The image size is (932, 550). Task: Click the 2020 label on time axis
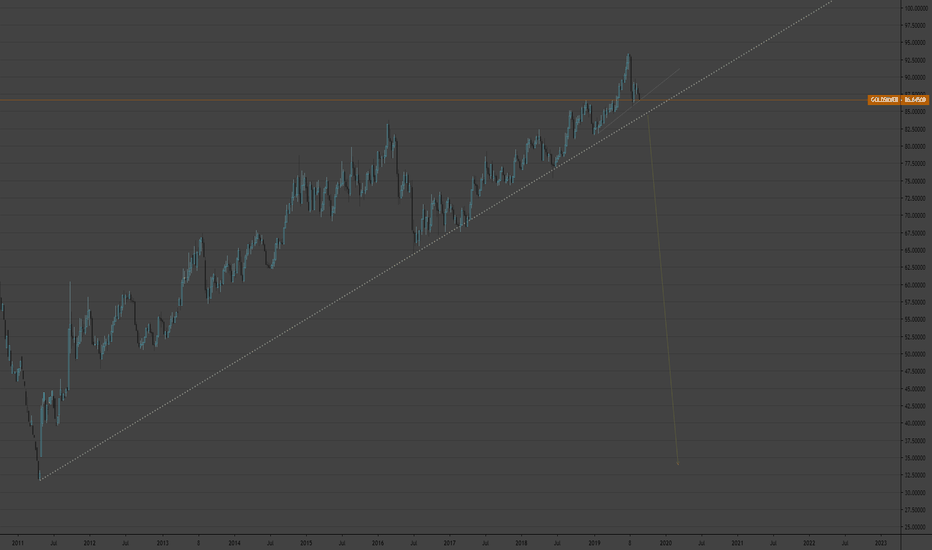tap(666, 543)
